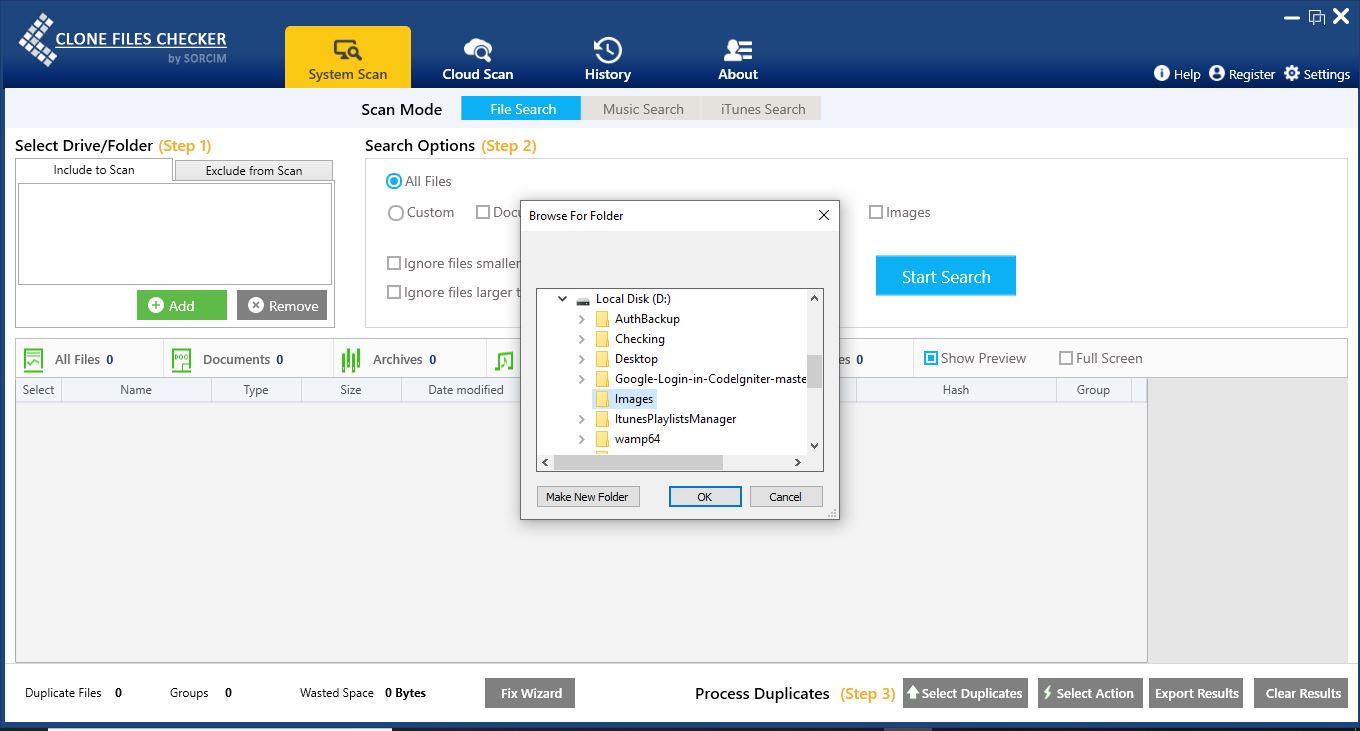Click the folder tree vertical scrollbar thumb
The width and height of the screenshot is (1360, 731).
814,371
